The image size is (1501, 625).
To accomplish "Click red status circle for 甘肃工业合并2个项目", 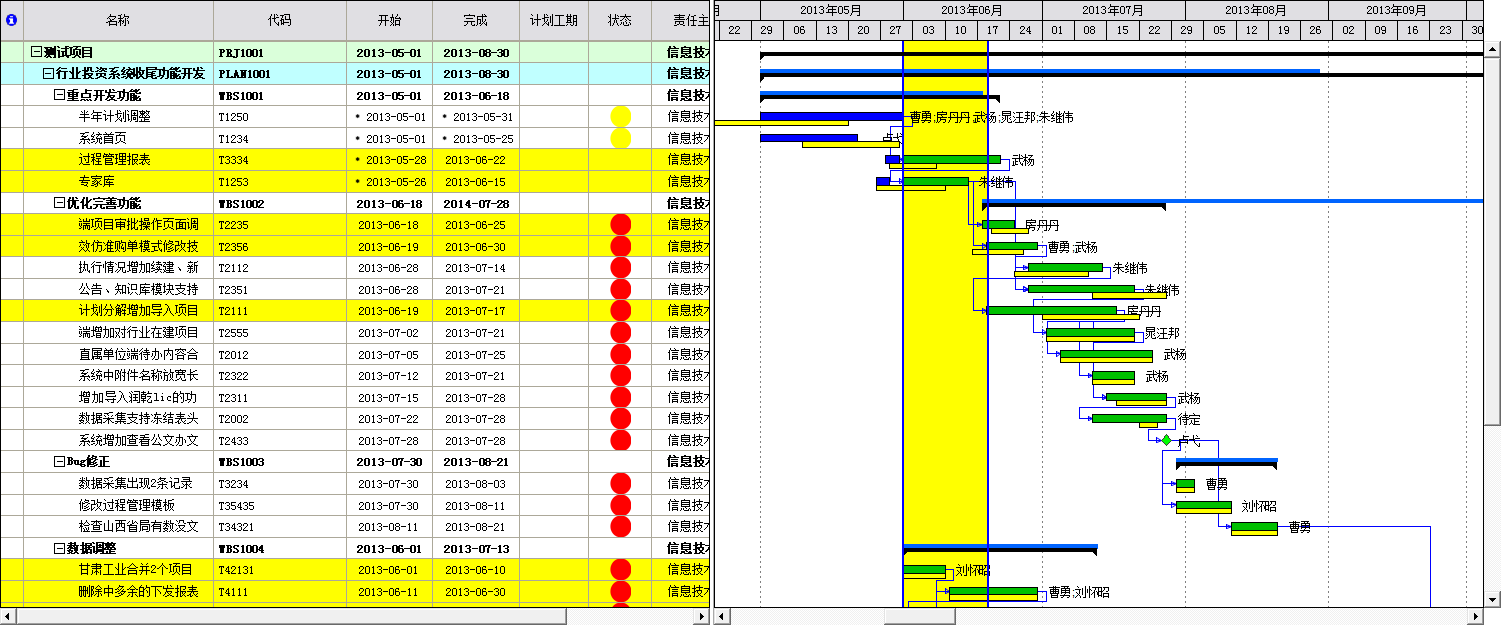I will click(620, 570).
